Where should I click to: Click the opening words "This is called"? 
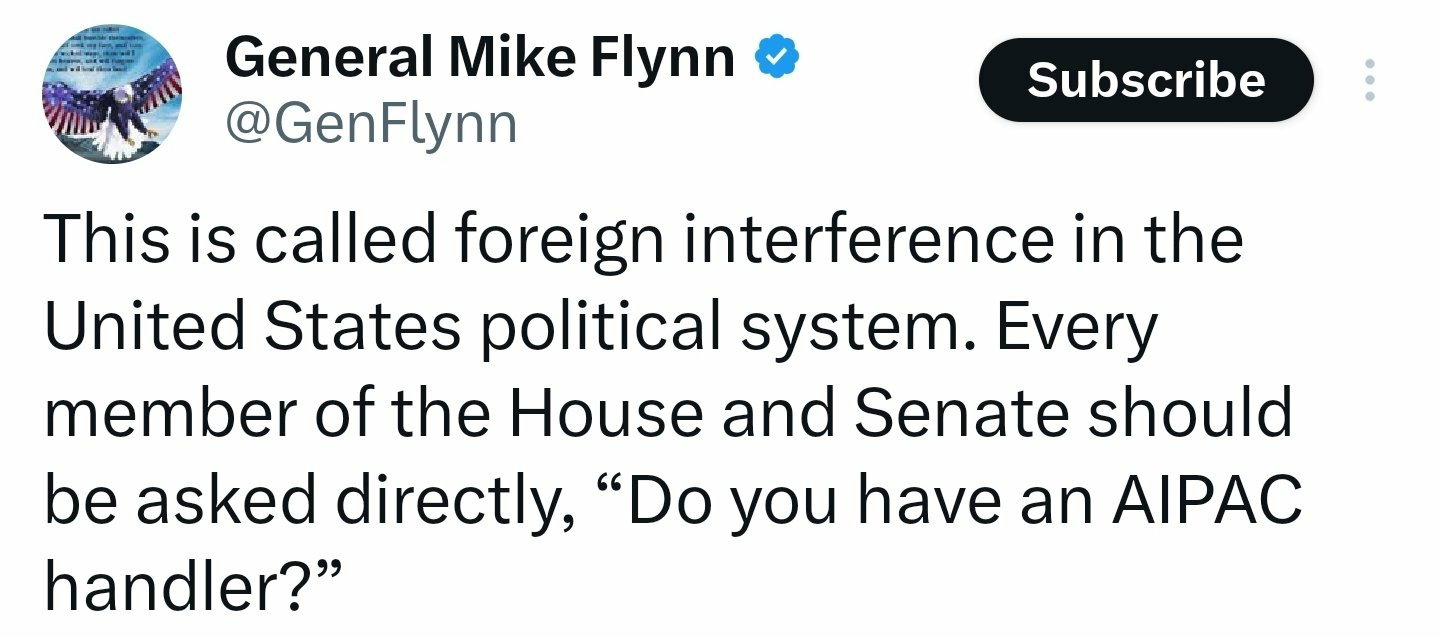pos(240,240)
